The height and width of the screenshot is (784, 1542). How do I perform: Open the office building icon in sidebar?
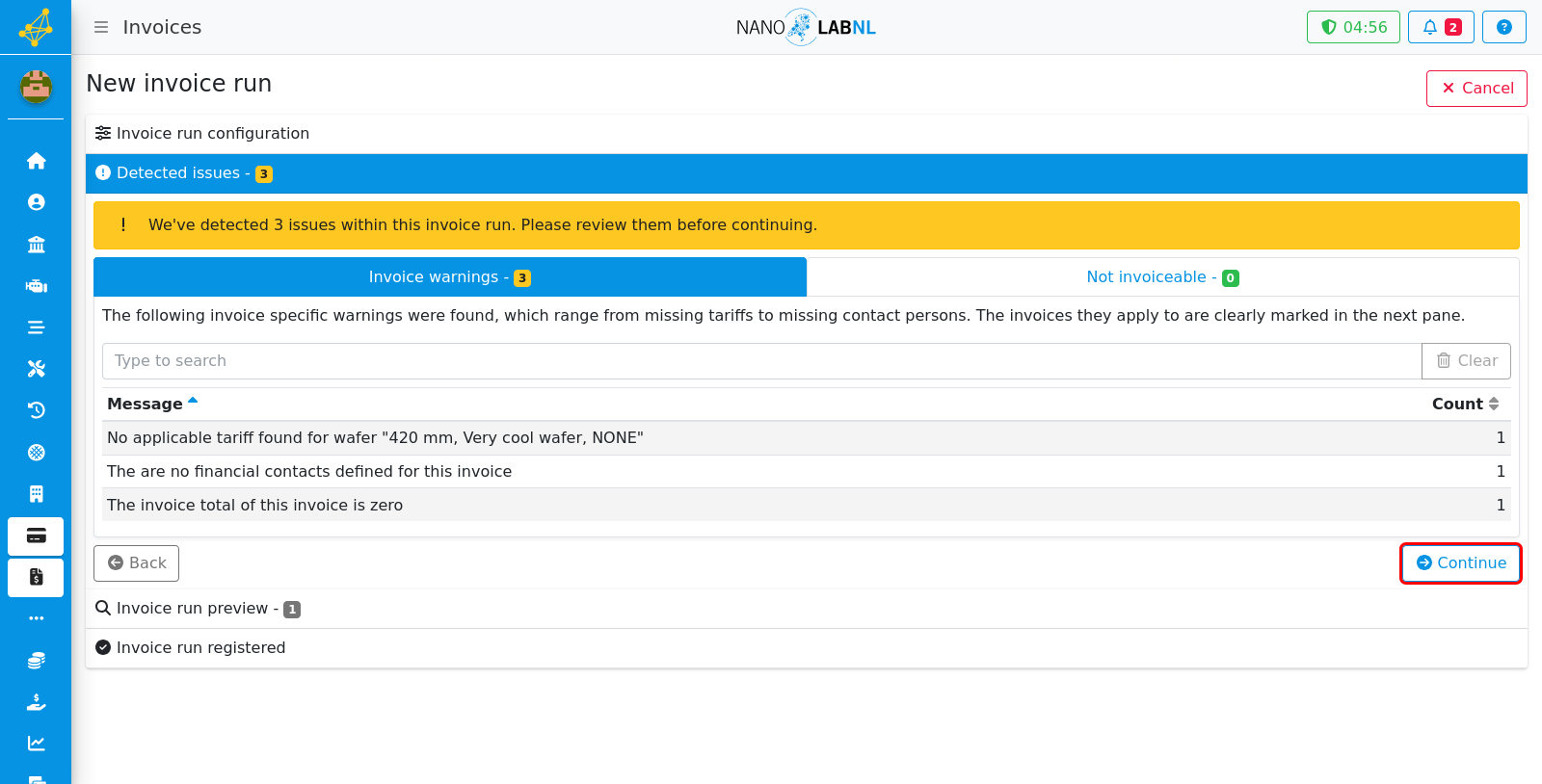(36, 494)
